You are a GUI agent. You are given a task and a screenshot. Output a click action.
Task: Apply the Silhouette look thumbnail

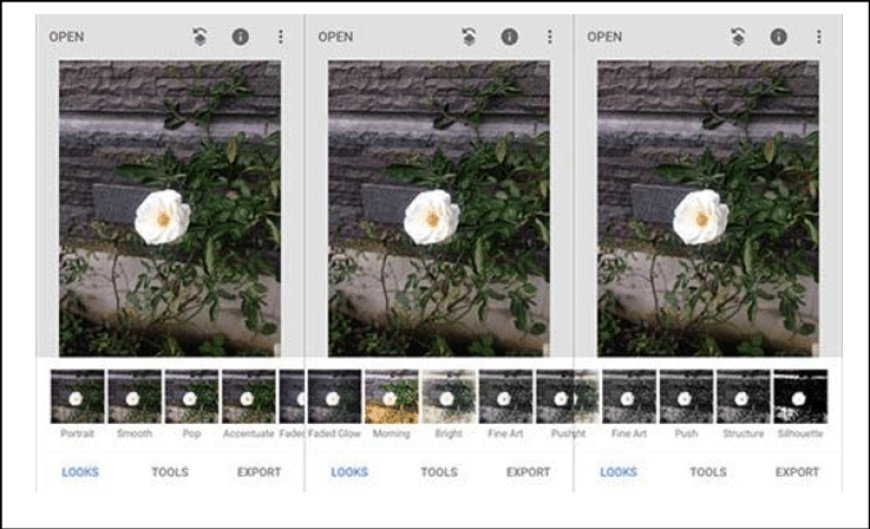click(x=800, y=396)
